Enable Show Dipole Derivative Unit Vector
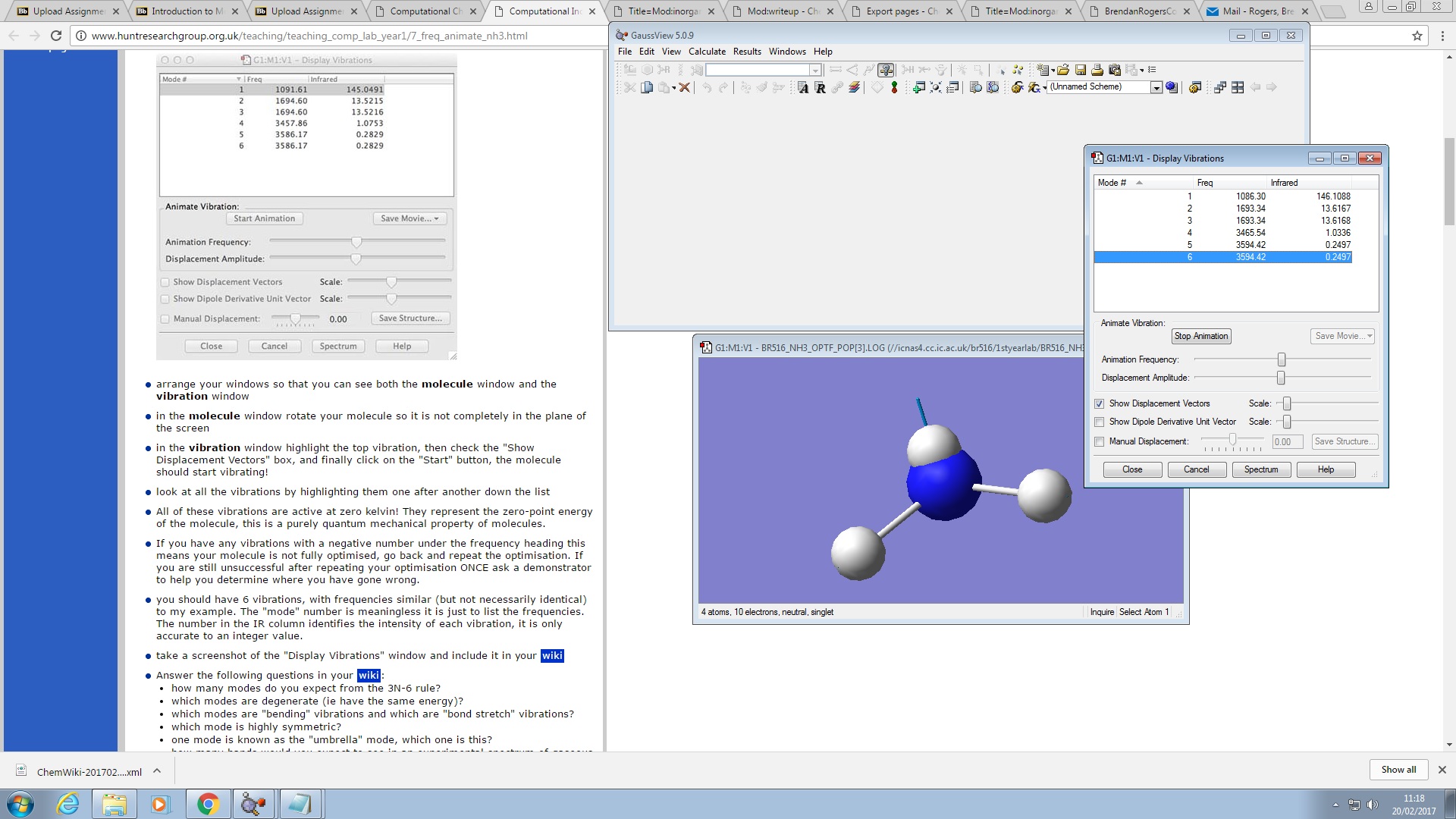 1100,422
